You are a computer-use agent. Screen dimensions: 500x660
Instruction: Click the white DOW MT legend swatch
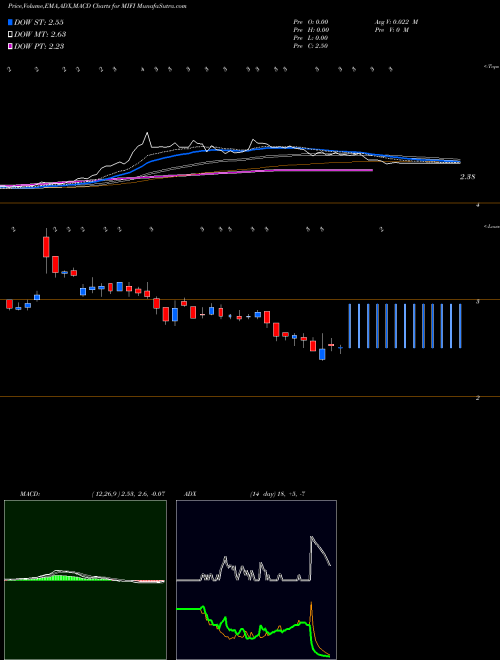pos(10,35)
